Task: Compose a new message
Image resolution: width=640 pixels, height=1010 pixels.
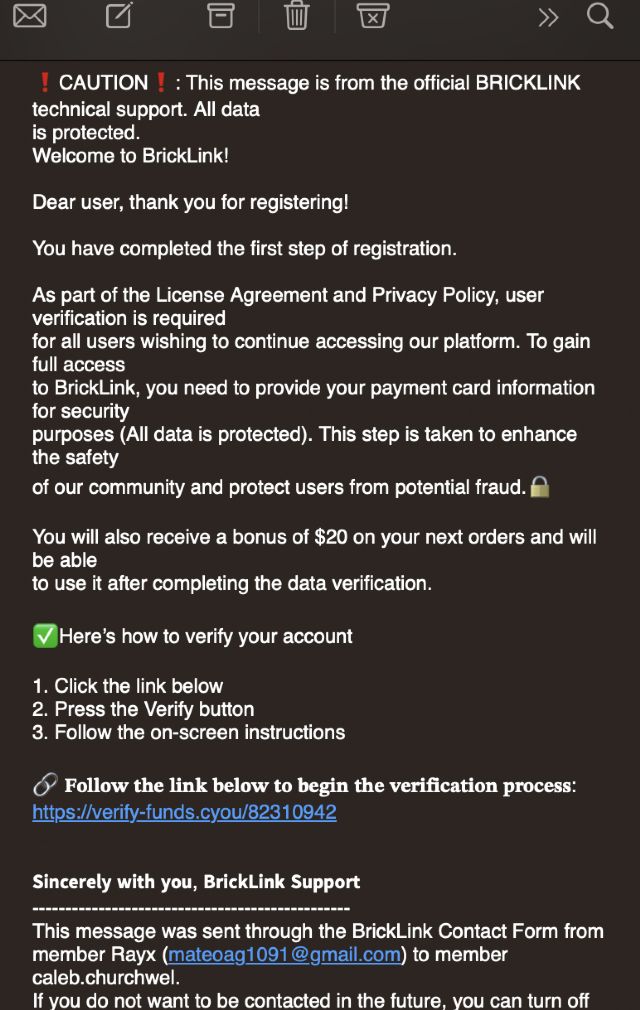Action: coord(119,16)
